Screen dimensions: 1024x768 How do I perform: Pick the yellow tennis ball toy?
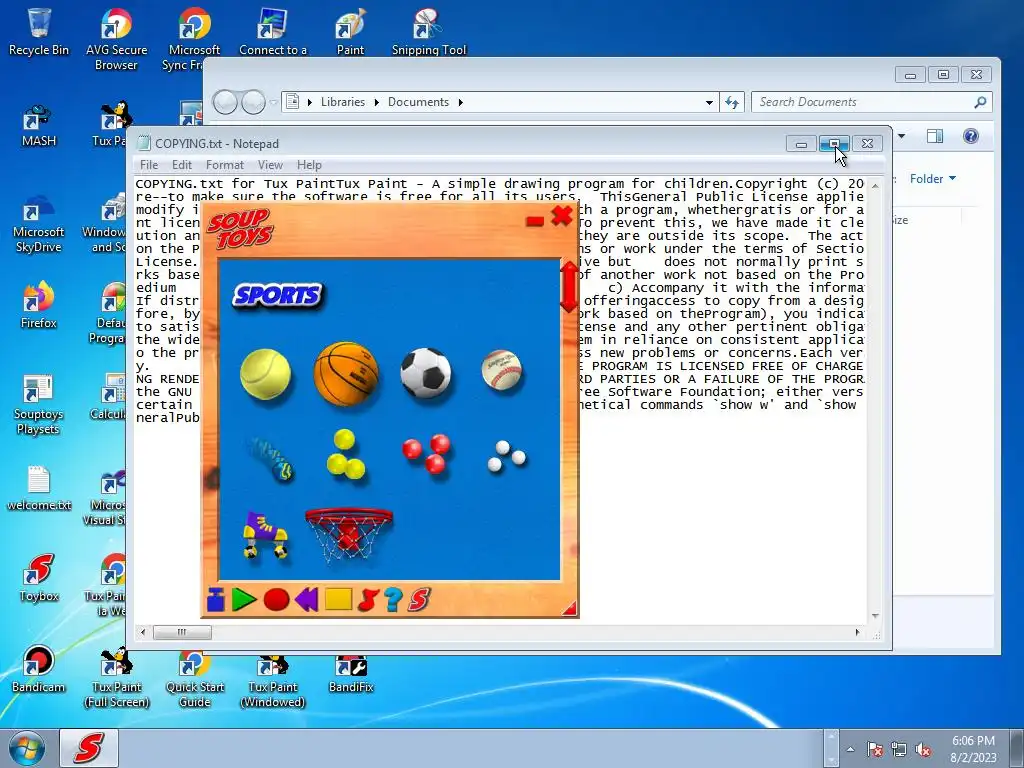coord(265,374)
